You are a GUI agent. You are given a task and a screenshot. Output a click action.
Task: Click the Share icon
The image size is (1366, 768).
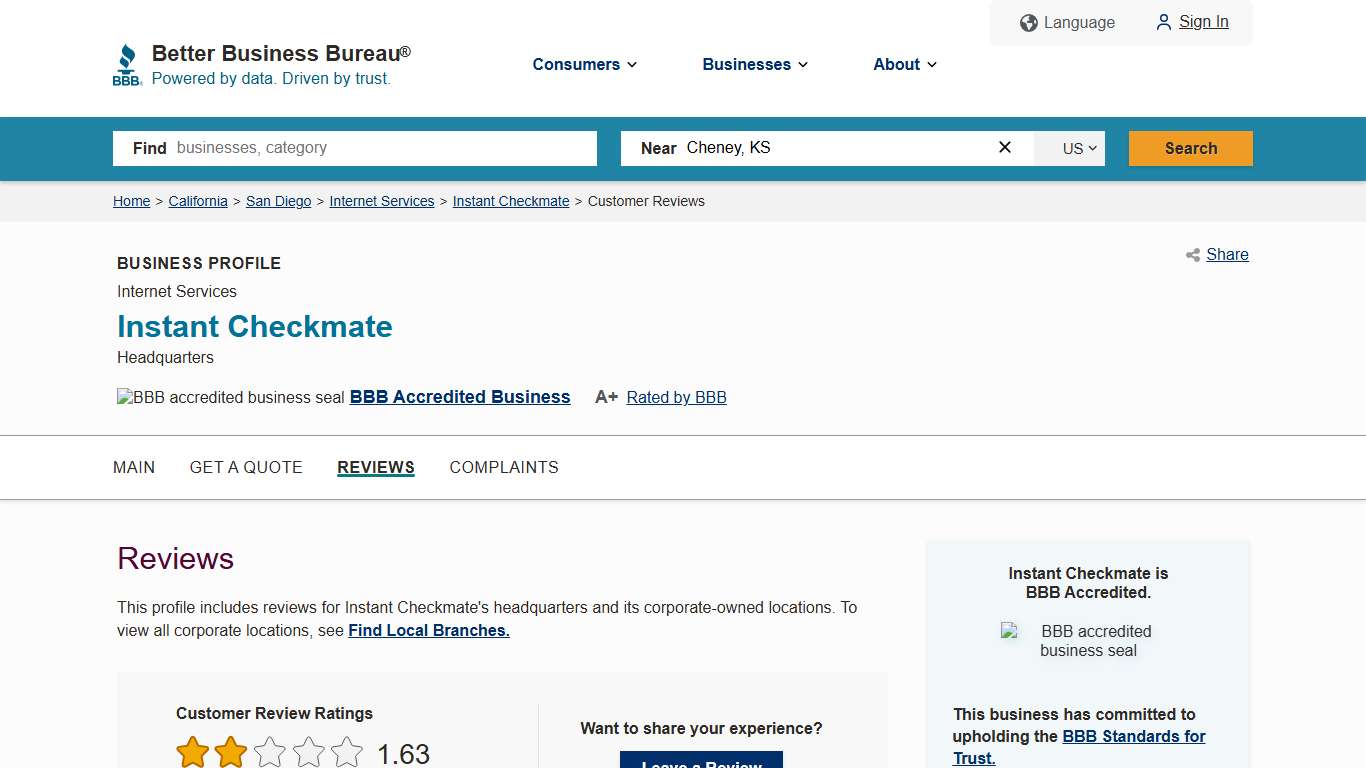1192,255
